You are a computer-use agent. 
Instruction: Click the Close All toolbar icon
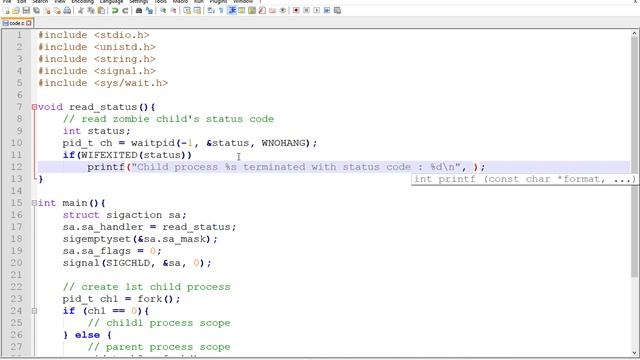click(58, 10)
